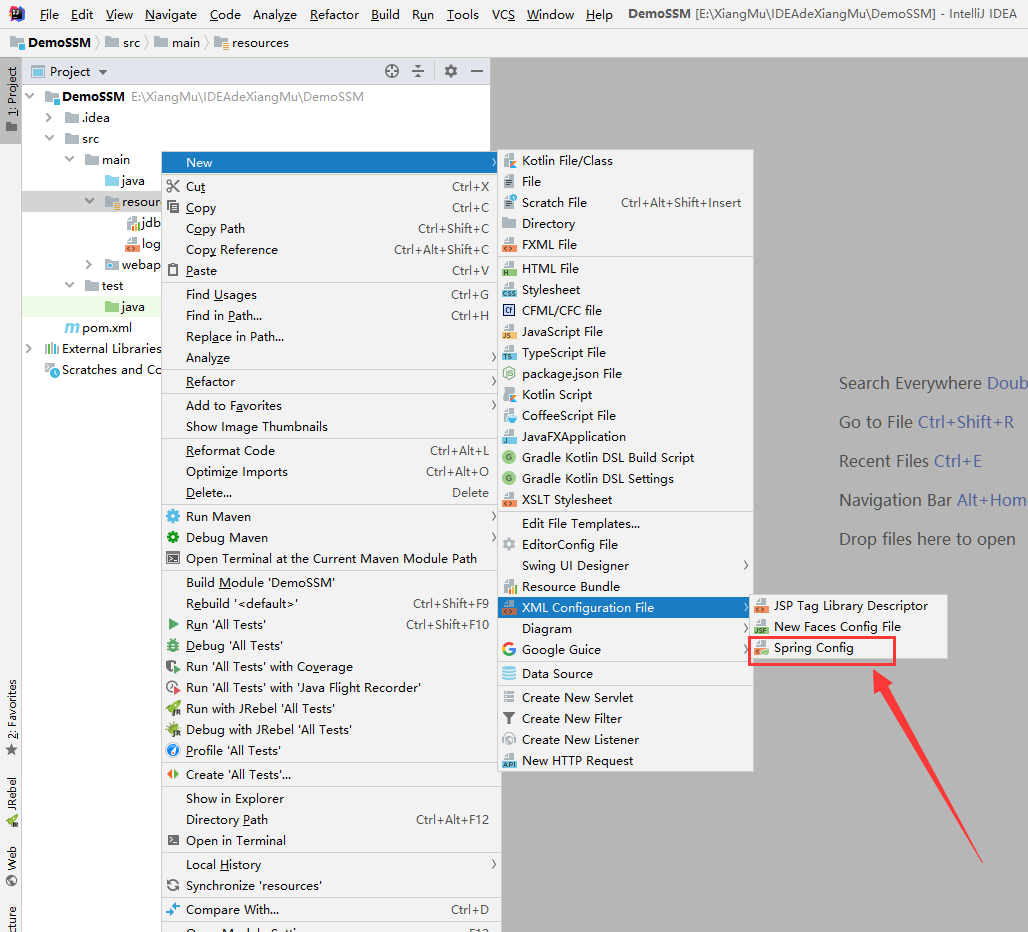Select Reformat Code in context menu
The image size is (1028, 932).
click(329, 450)
